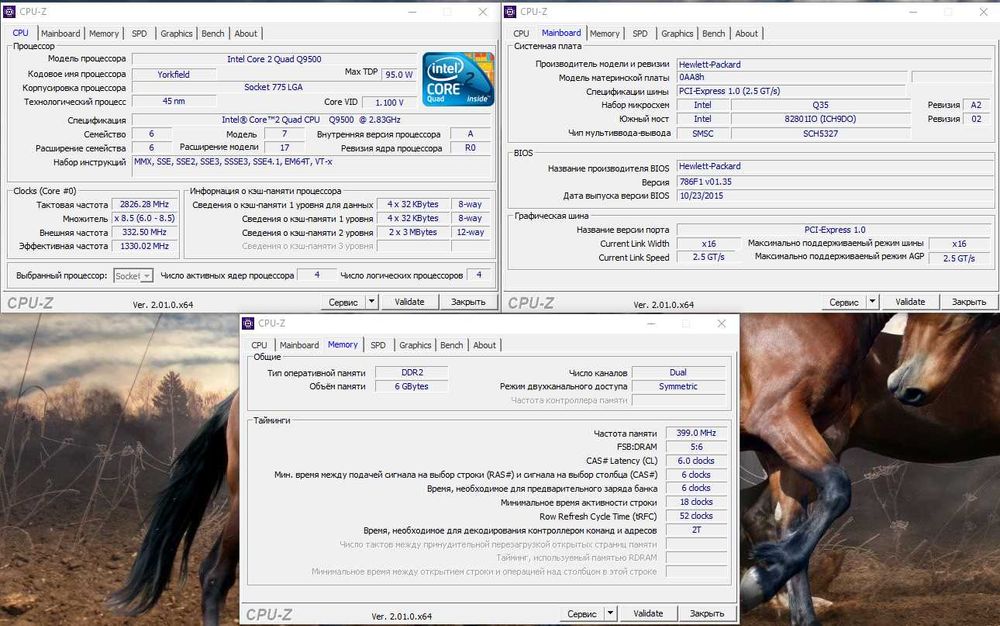Select SPD tab in Mainboard window
The width and height of the screenshot is (1000, 626).
[640, 33]
